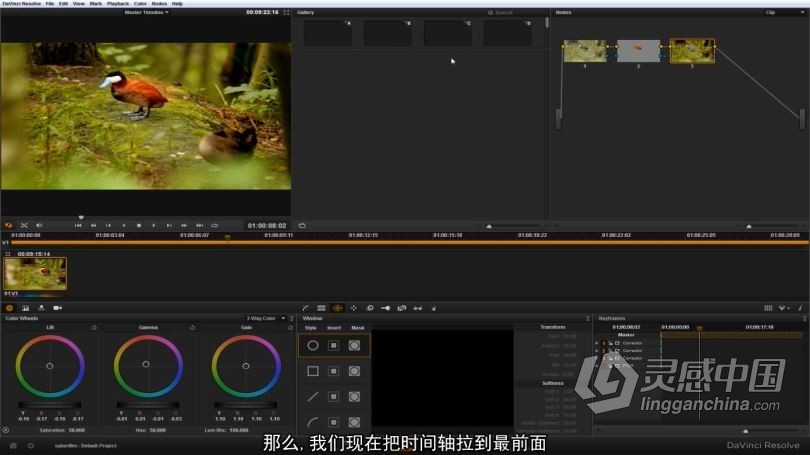
Task: Open the Stereoscopic 3D palette icon
Action: (x=418, y=308)
